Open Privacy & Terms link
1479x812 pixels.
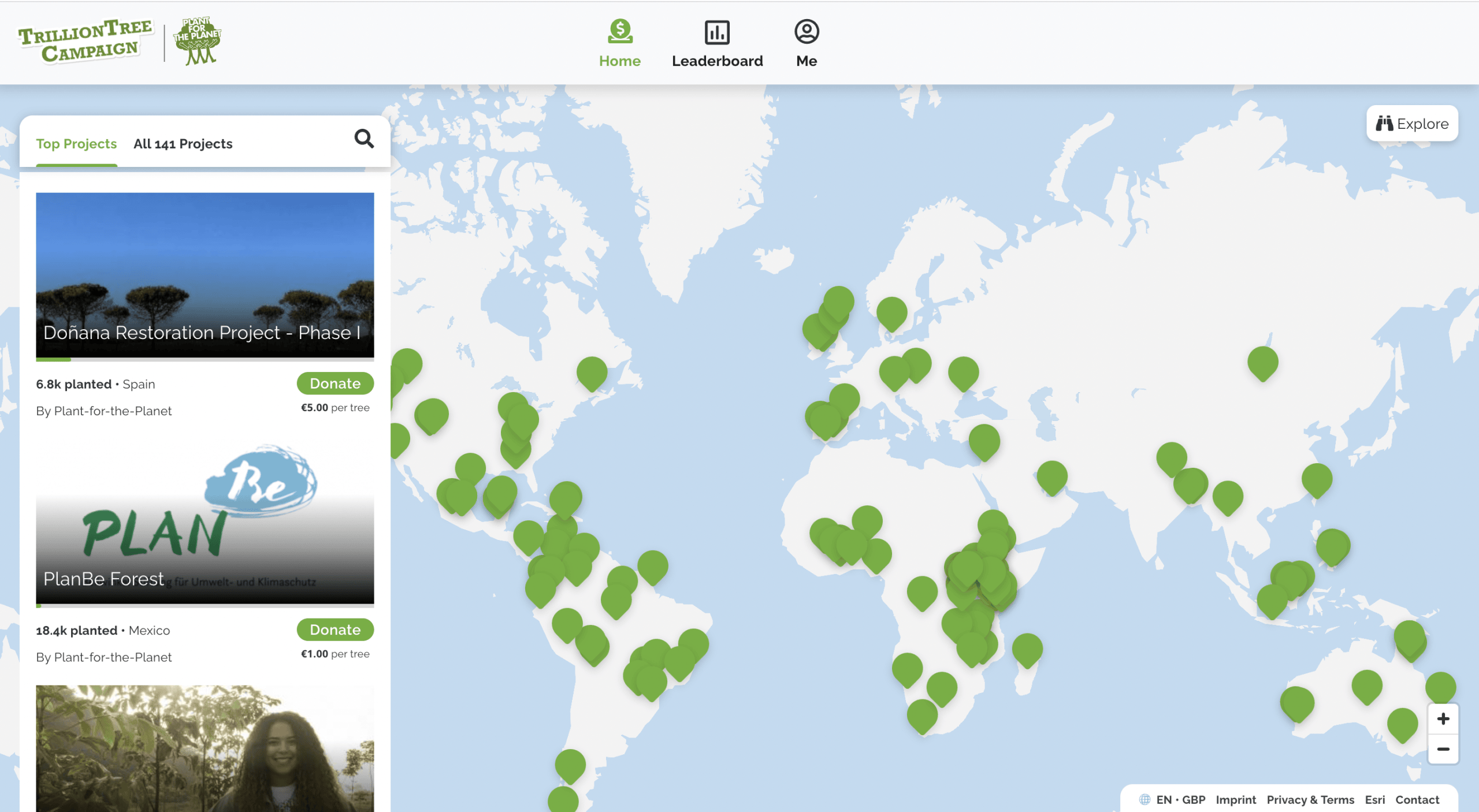(1310, 799)
